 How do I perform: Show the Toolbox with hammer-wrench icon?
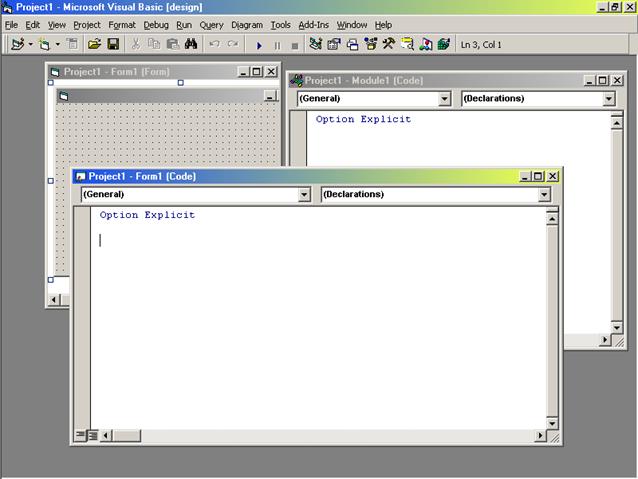click(388, 44)
